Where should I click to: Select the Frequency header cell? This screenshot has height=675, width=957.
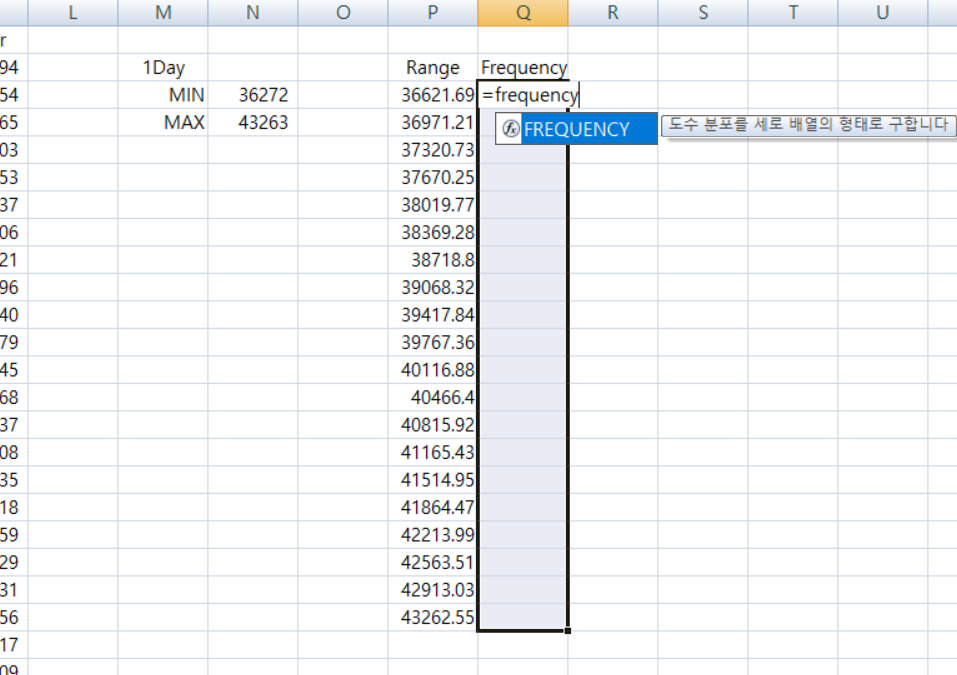click(x=523, y=68)
